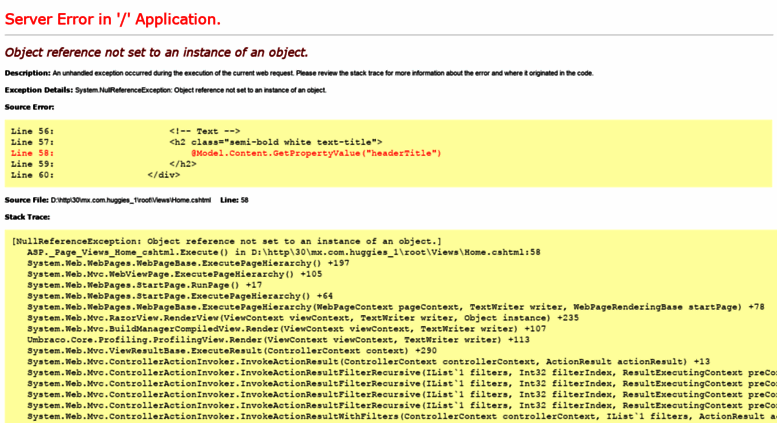Image resolution: width=777 pixels, height=423 pixels.
Task: Click the 'Description:' label
Action: point(27,73)
